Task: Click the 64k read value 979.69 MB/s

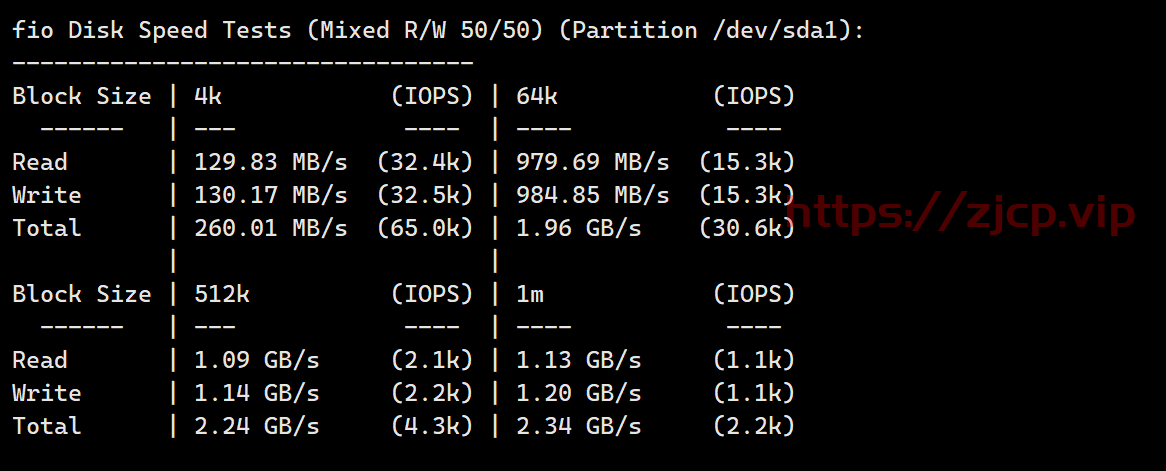Action: [593, 162]
